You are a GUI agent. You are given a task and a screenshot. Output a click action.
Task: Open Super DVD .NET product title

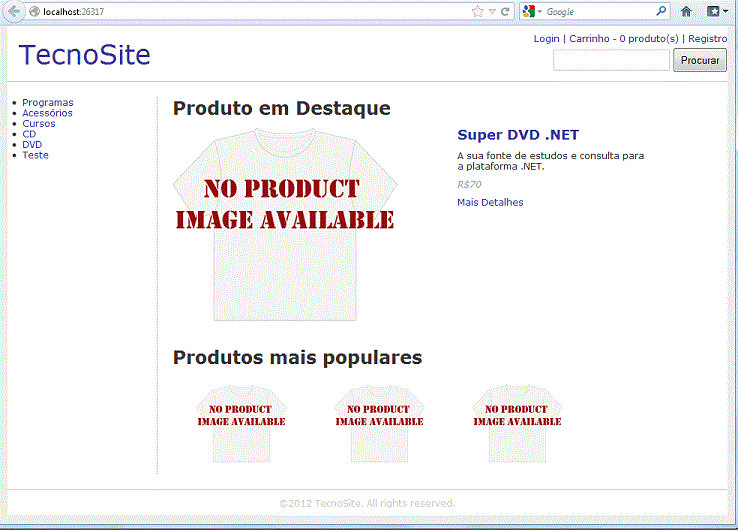click(x=518, y=135)
